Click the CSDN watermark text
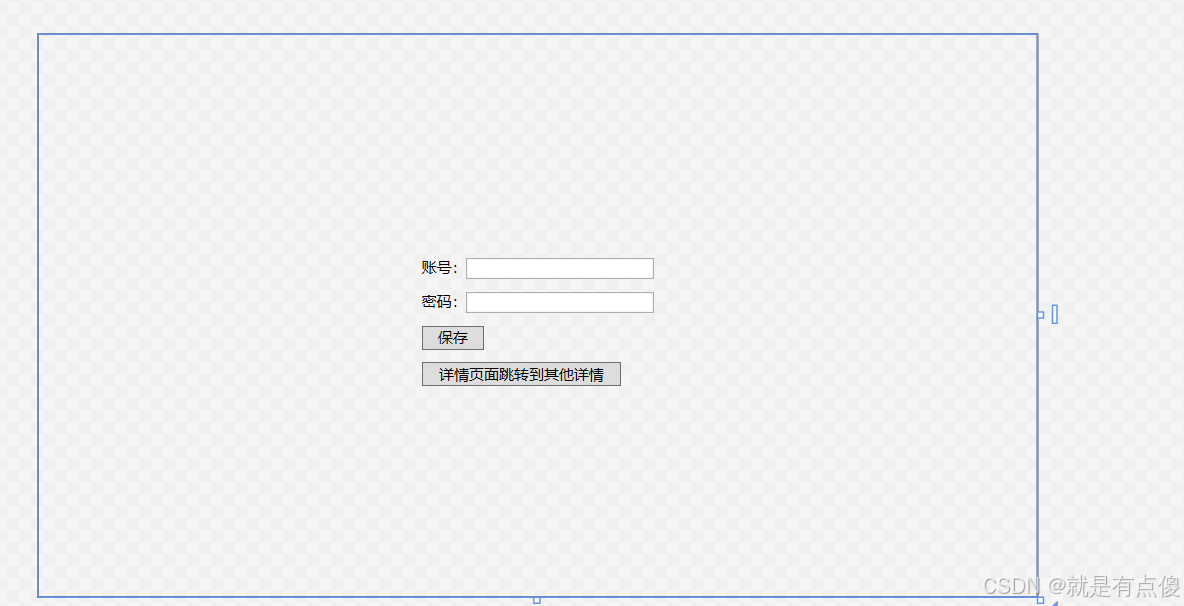This screenshot has height=606, width=1184. point(1013,586)
